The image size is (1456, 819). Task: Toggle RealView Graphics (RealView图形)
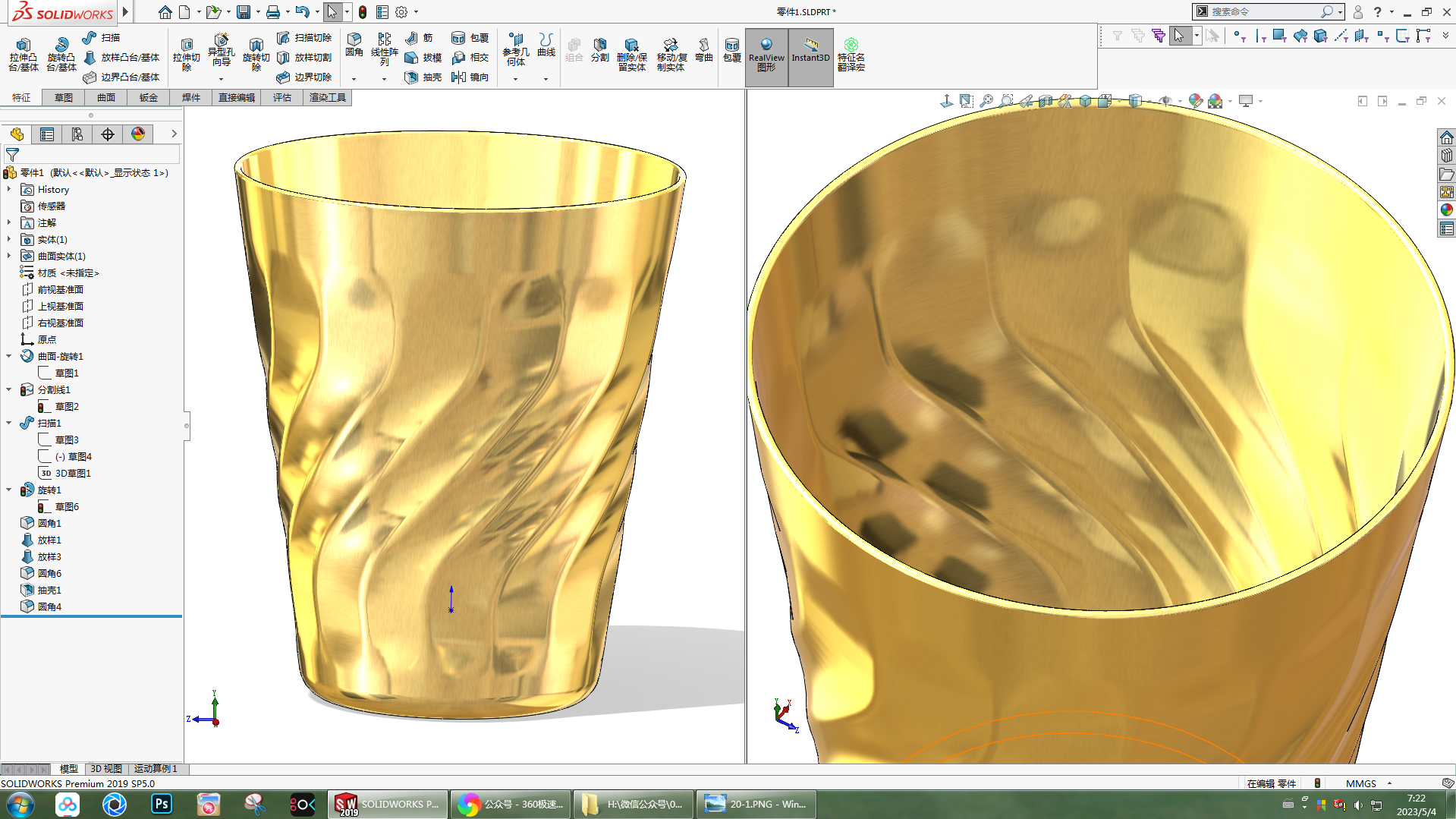coord(766,57)
